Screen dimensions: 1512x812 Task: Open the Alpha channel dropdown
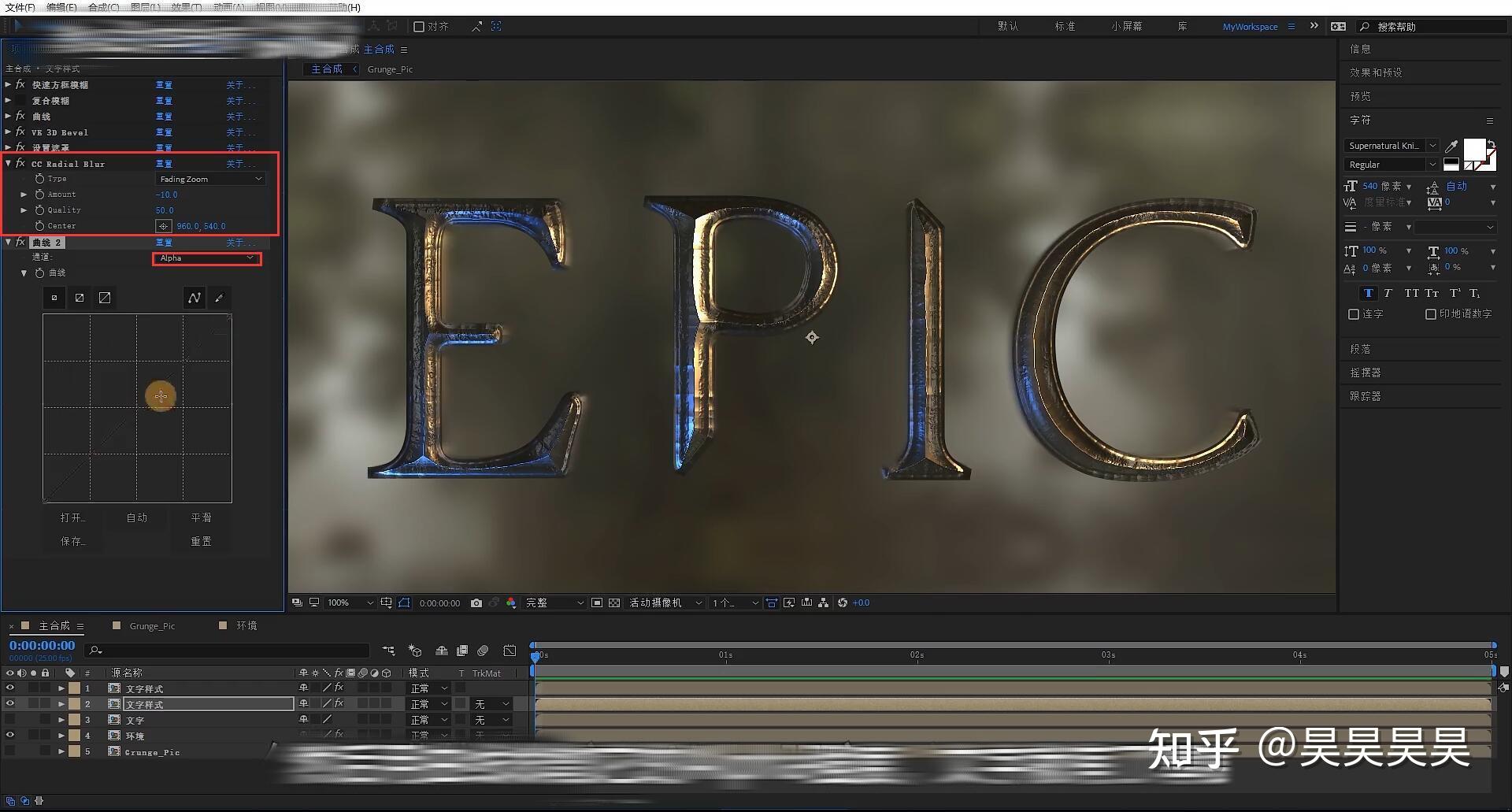point(206,258)
